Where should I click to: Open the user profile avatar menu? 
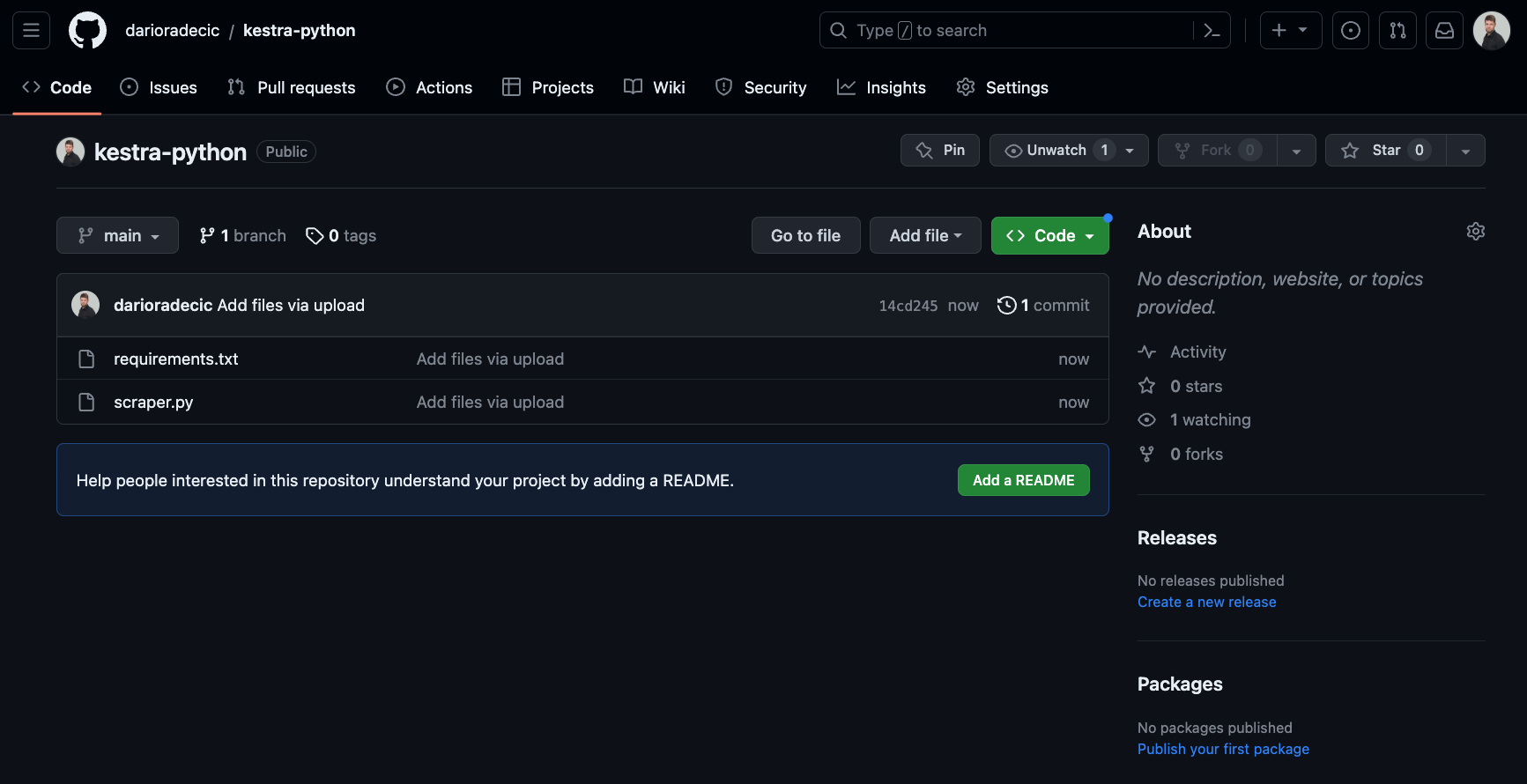[x=1492, y=31]
